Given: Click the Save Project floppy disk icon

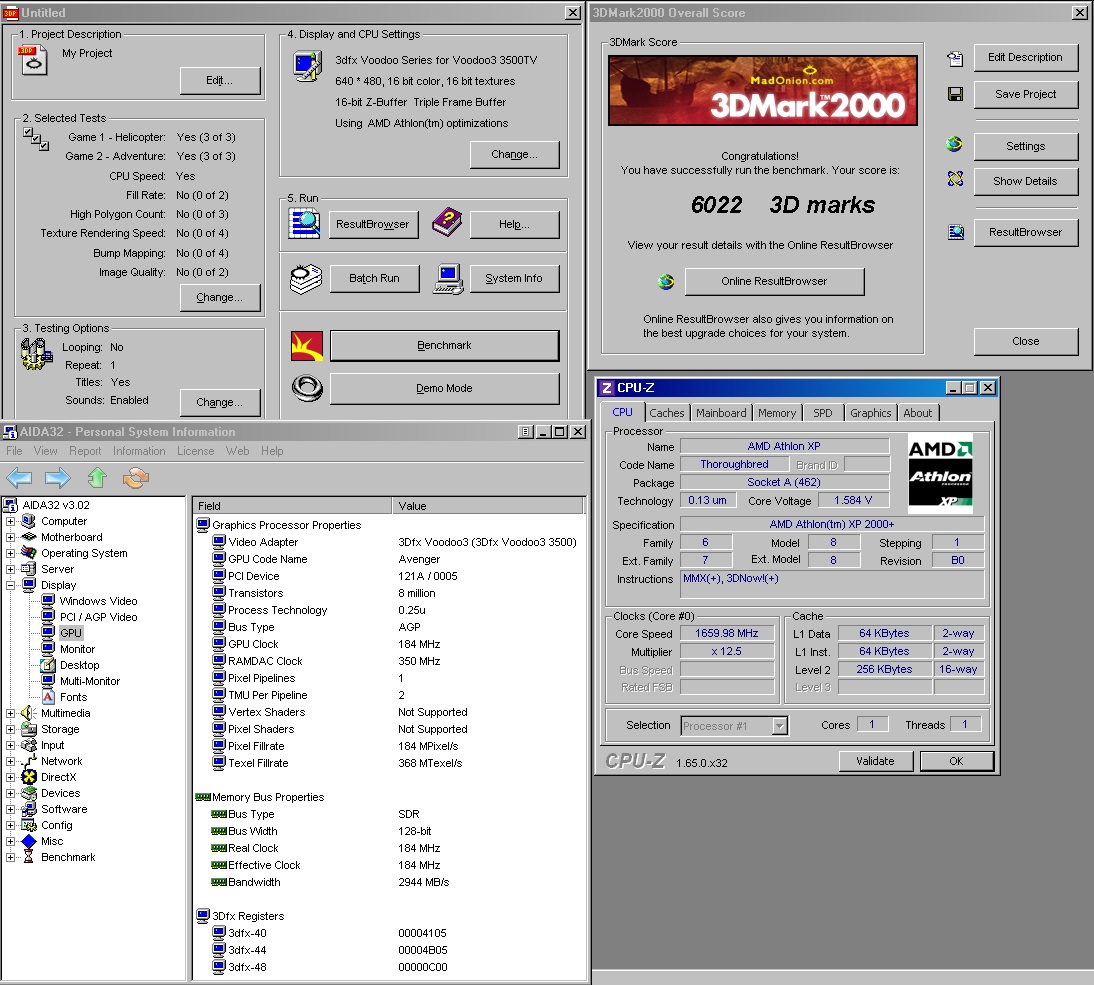Looking at the screenshot, I should 955,94.
